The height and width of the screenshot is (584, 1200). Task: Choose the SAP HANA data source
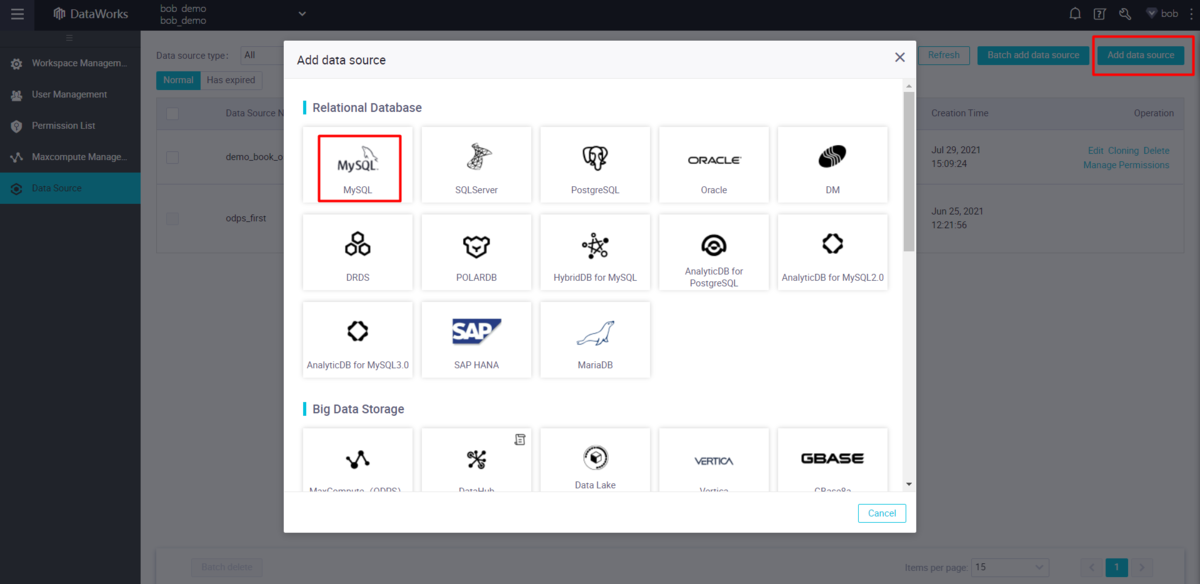tap(476, 340)
